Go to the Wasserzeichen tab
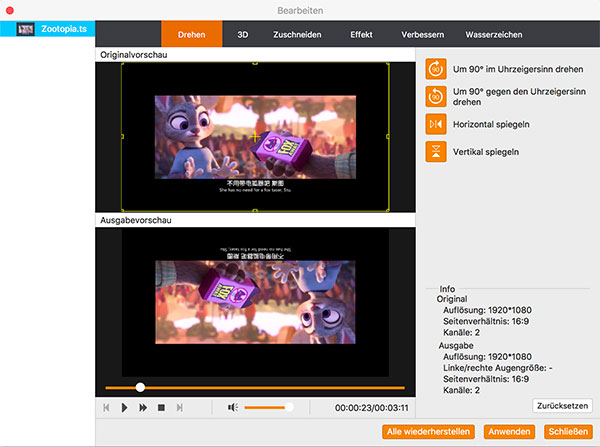 494,34
